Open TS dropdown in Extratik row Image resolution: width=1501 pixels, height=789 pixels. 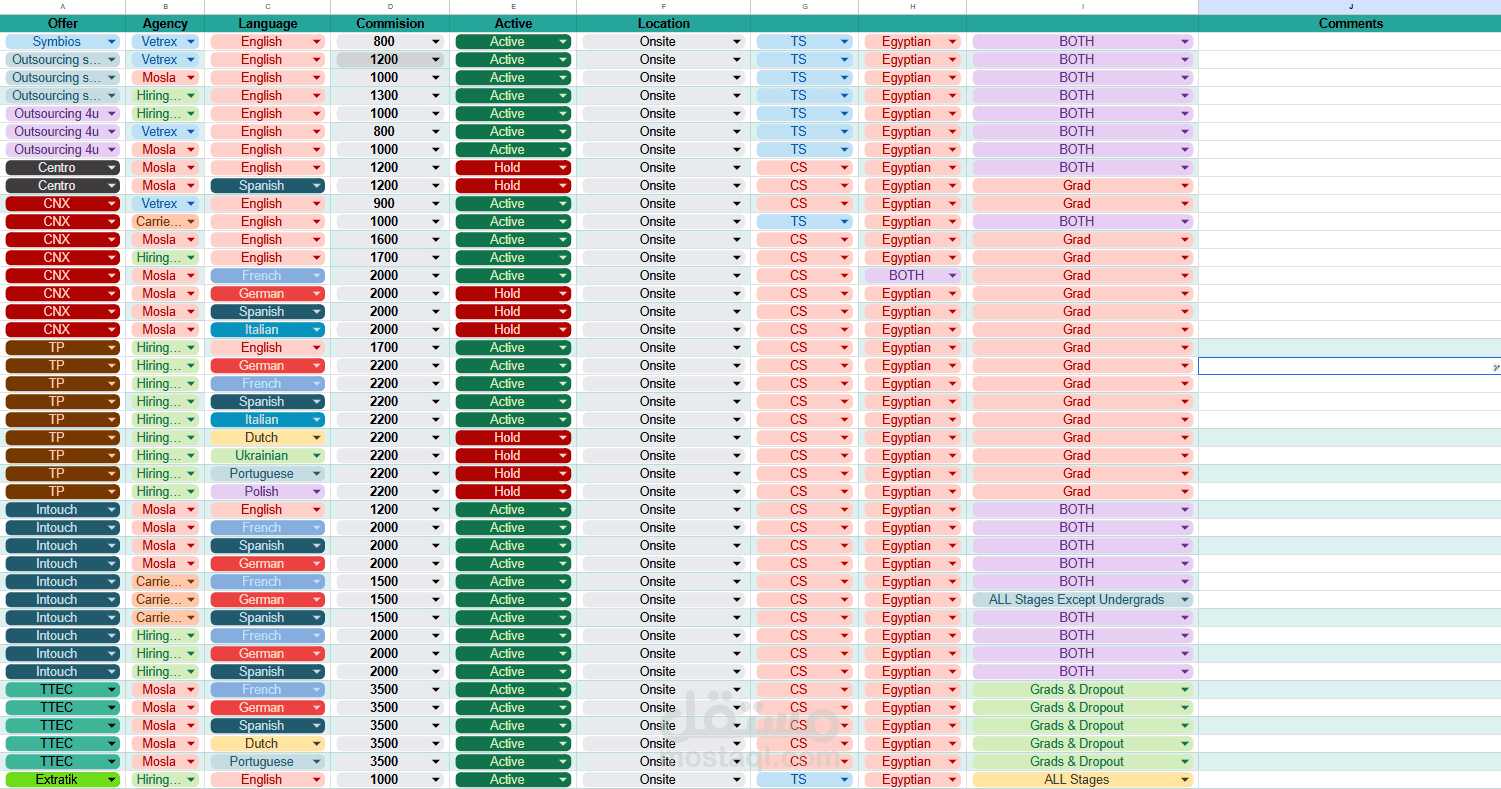(804, 780)
